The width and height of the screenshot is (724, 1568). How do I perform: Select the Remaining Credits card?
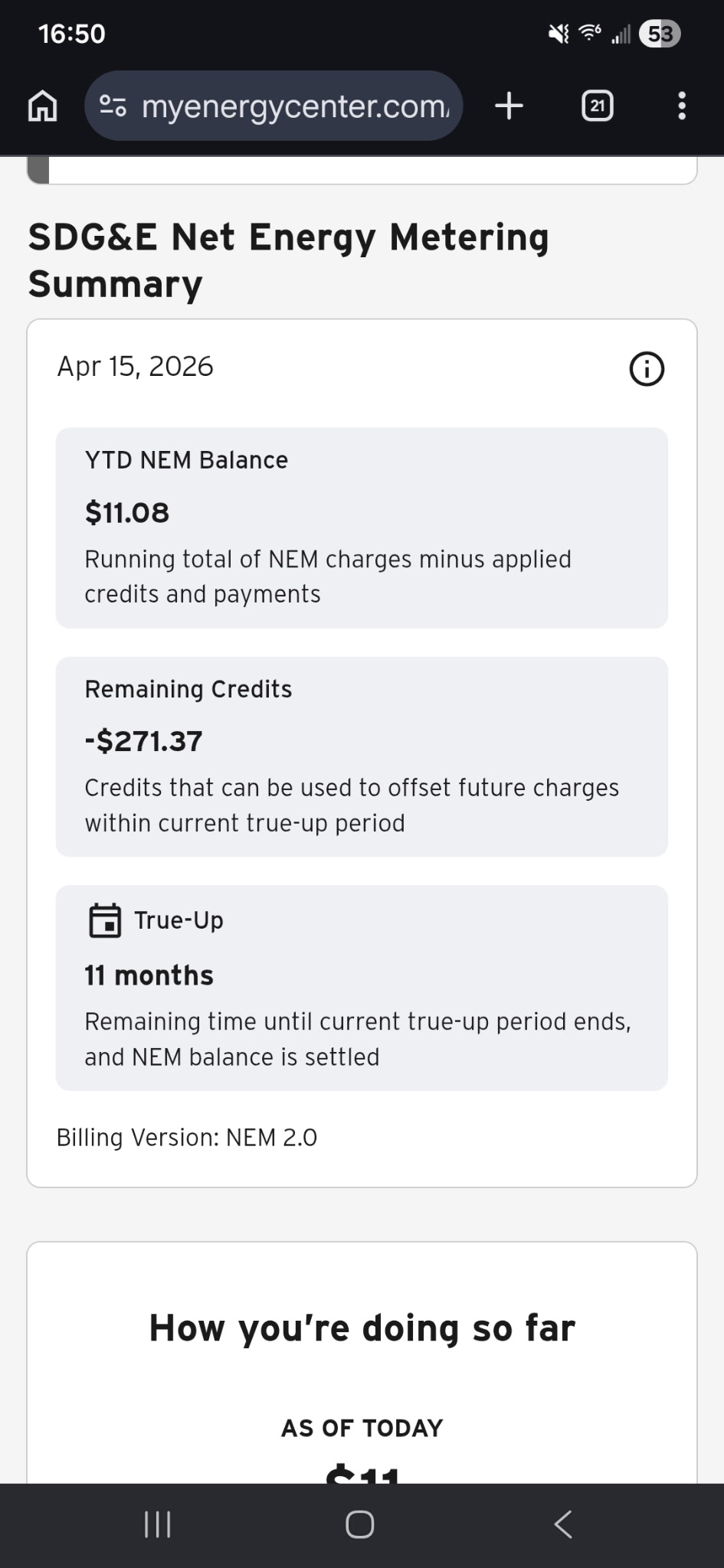click(362, 756)
